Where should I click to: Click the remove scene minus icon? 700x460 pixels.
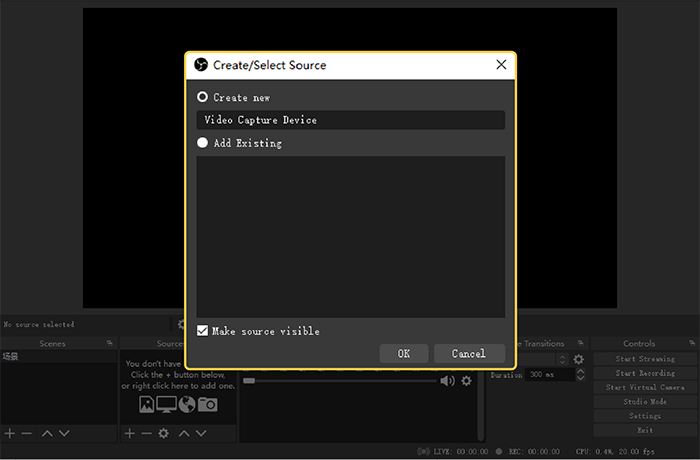pos(27,433)
